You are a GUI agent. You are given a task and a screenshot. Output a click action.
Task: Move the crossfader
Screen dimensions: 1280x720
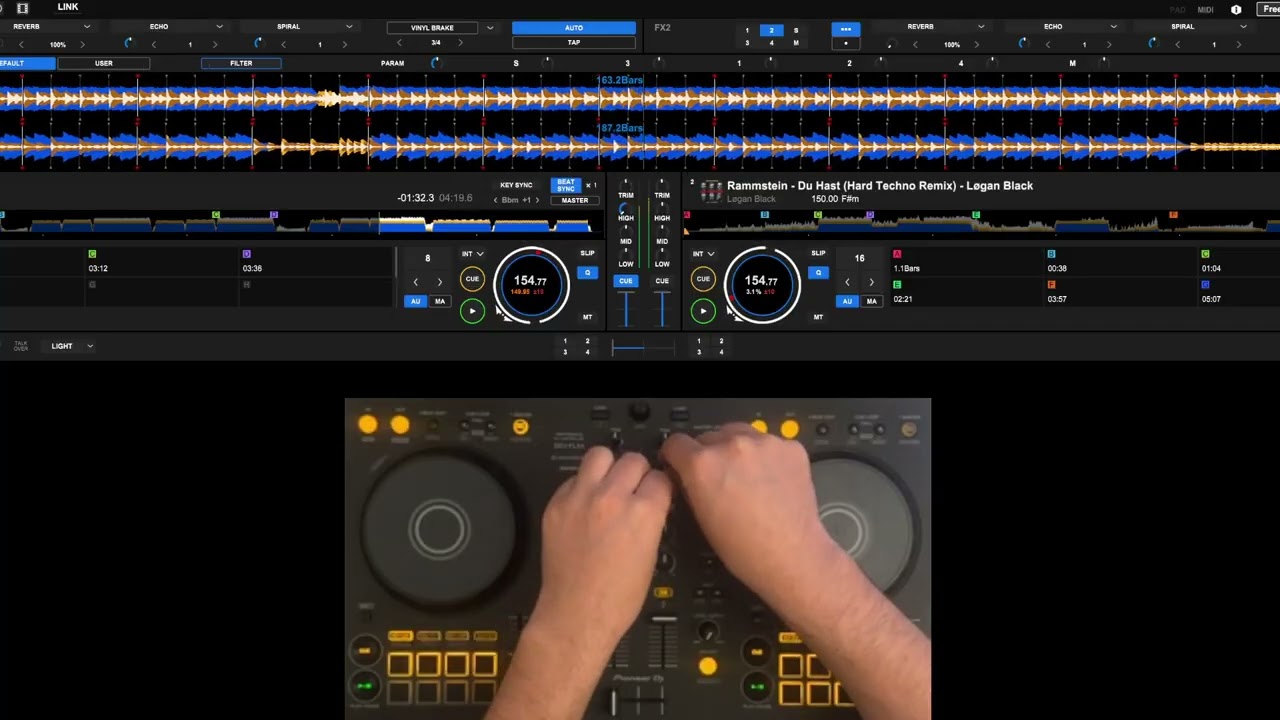(x=642, y=347)
